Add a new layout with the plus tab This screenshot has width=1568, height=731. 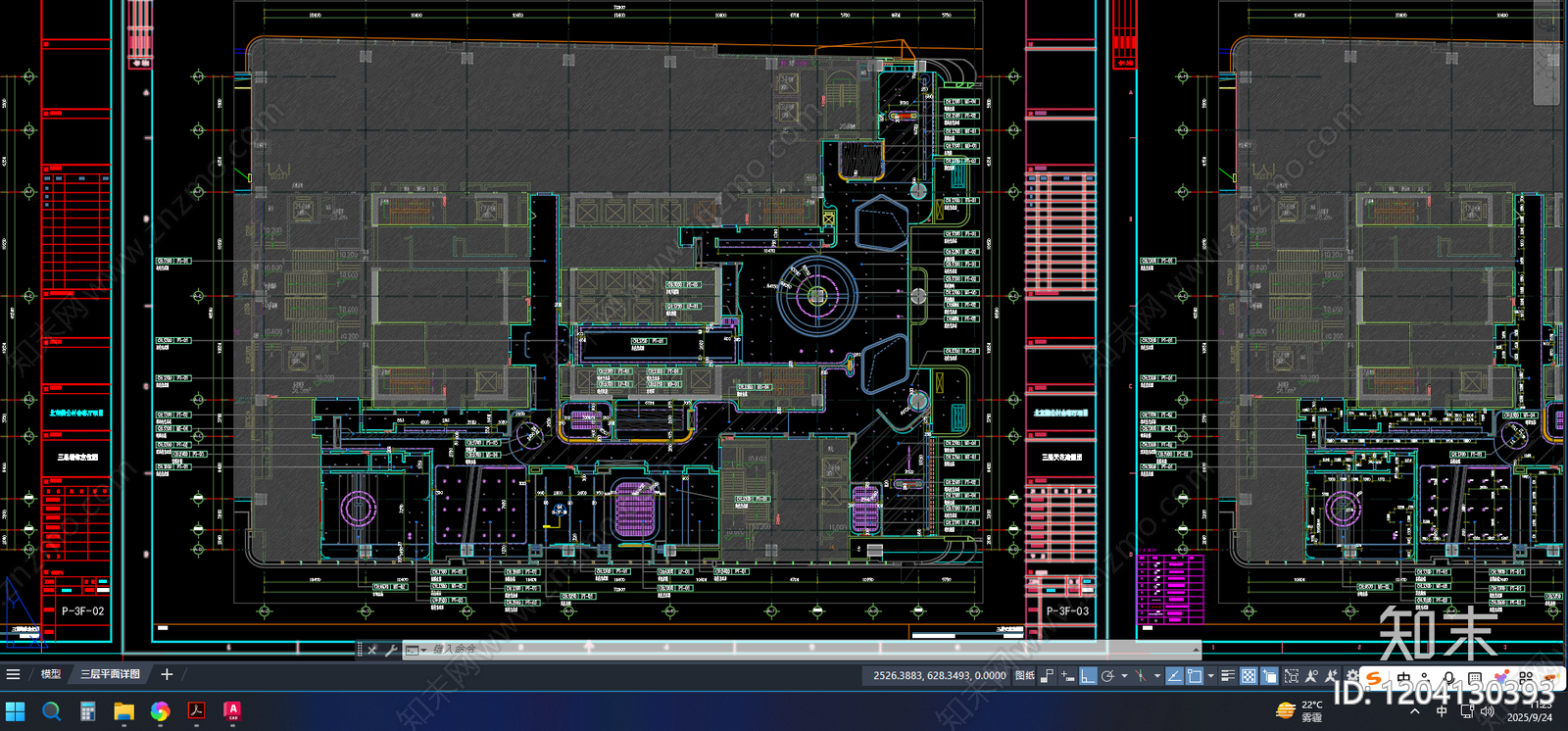coord(167,674)
